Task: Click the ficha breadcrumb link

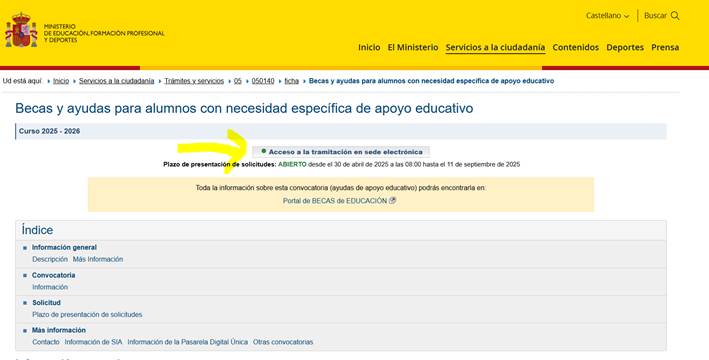Action: 292,81
